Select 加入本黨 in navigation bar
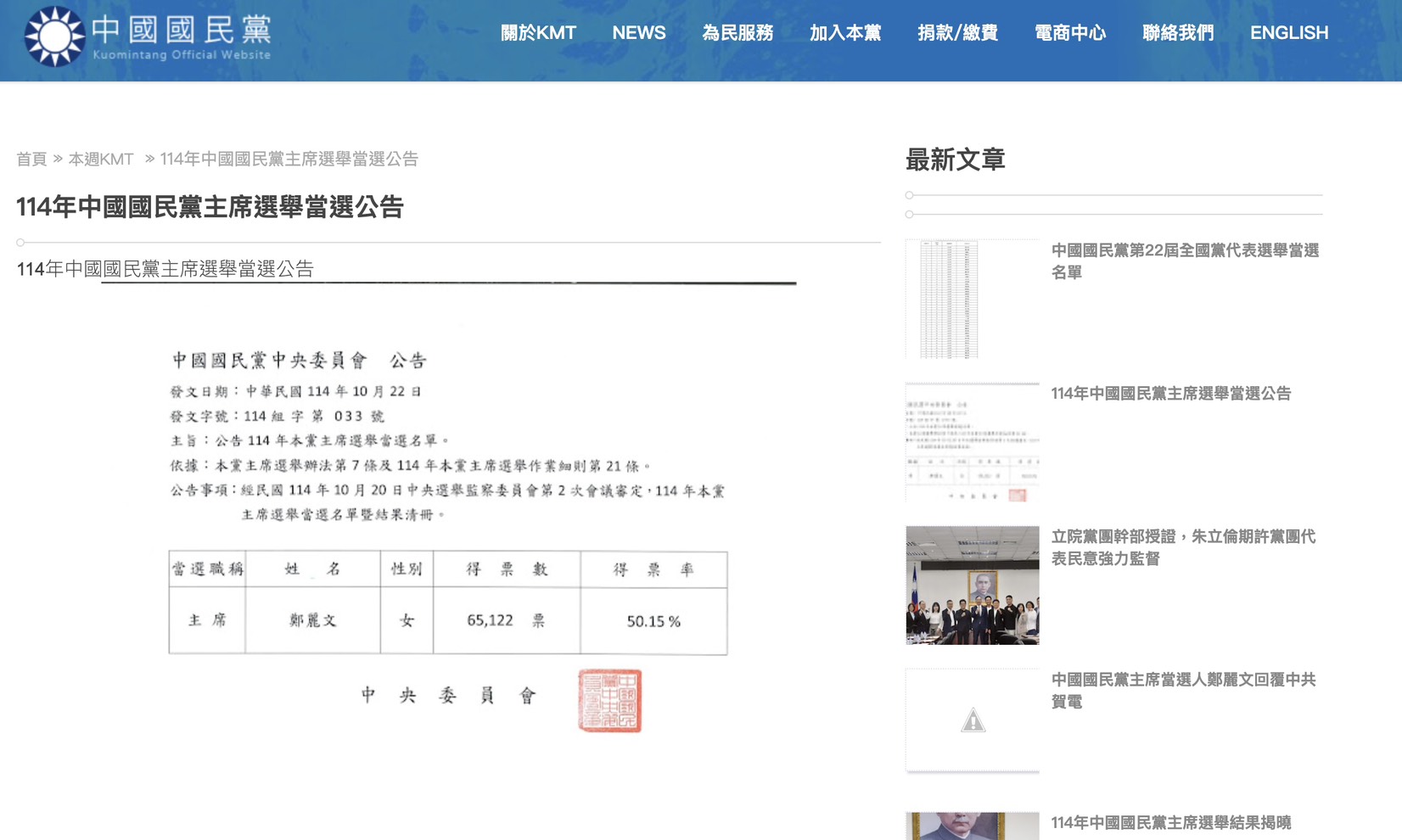The height and width of the screenshot is (840, 1402). tap(844, 33)
